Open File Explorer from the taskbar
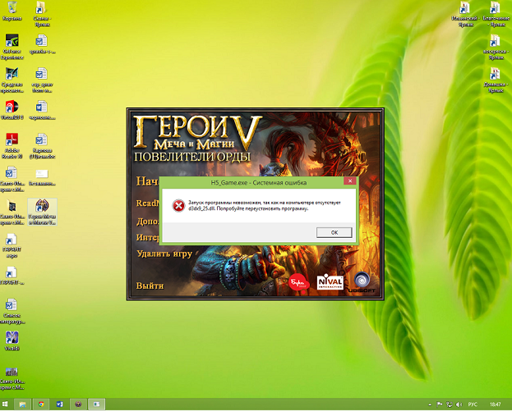512x411 pixels. click(x=22, y=404)
